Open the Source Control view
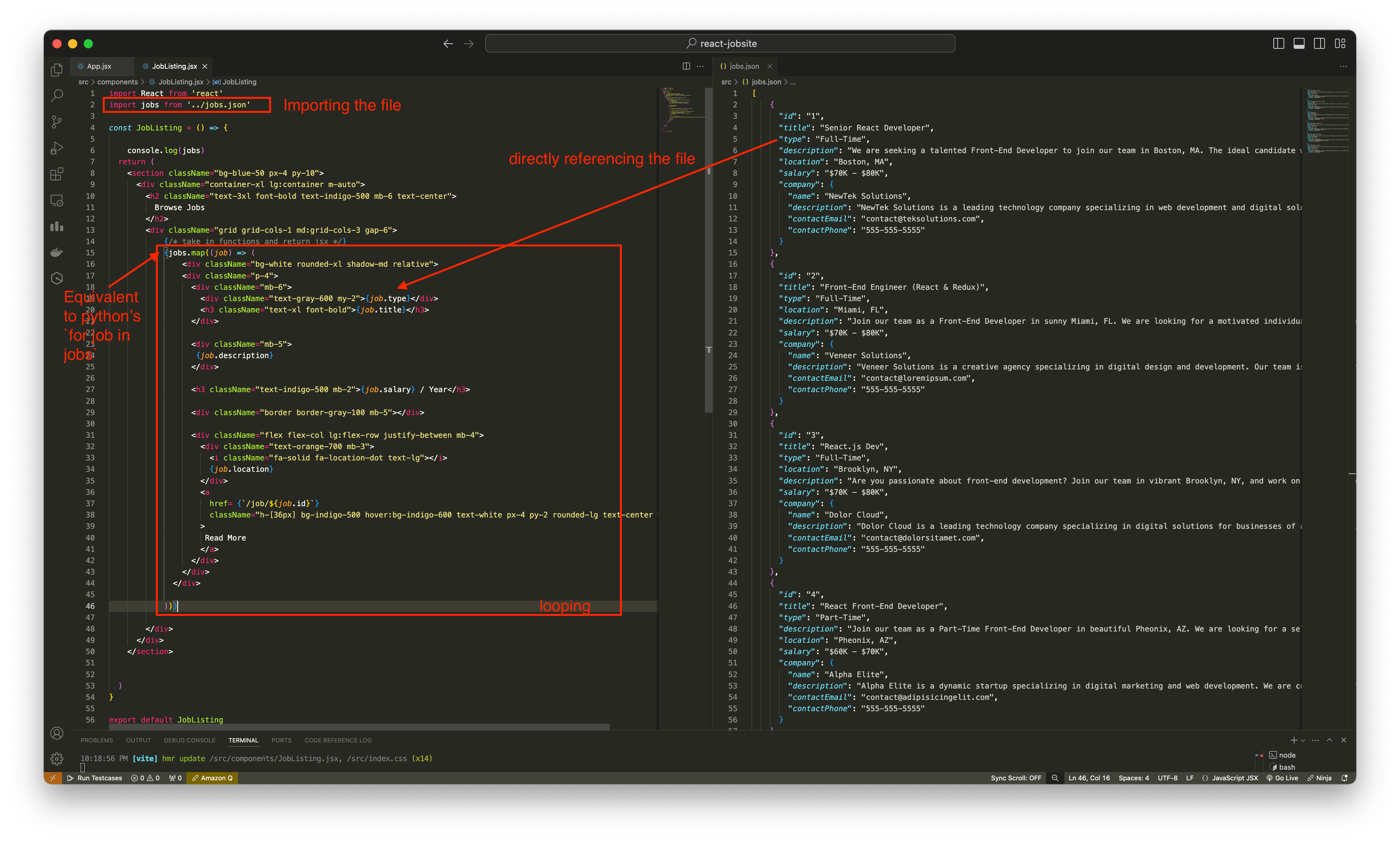Screen dimensions: 1400x842 coord(57,122)
